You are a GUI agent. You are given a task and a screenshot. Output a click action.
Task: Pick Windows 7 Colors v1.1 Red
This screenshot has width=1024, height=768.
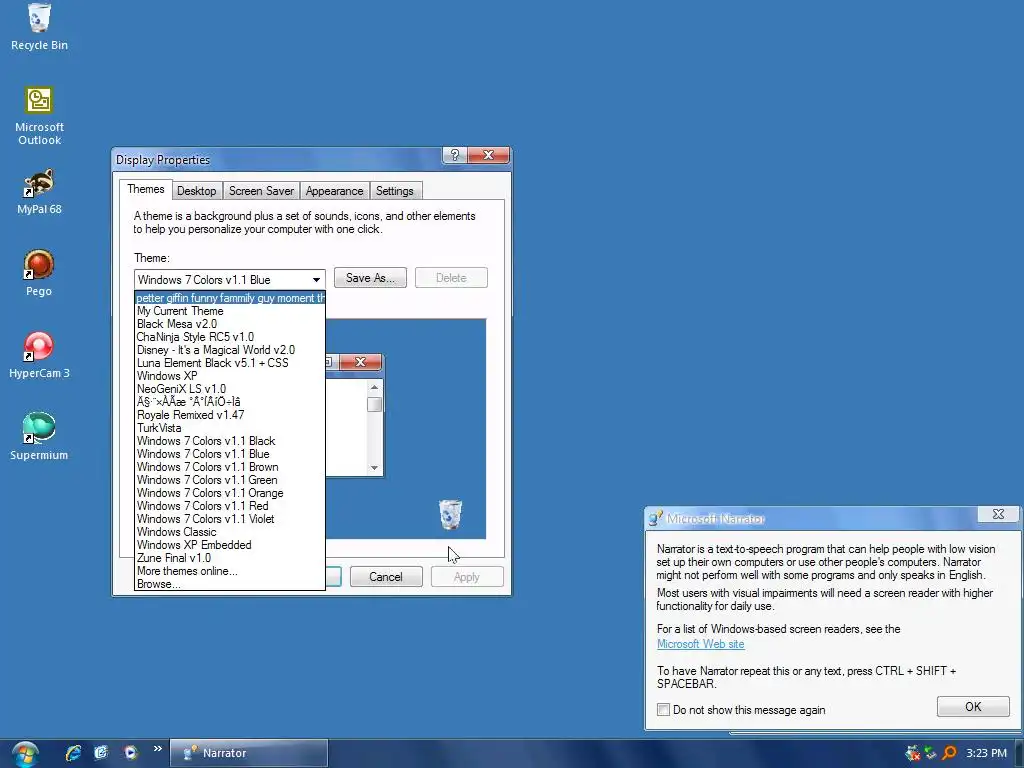click(x=230, y=506)
